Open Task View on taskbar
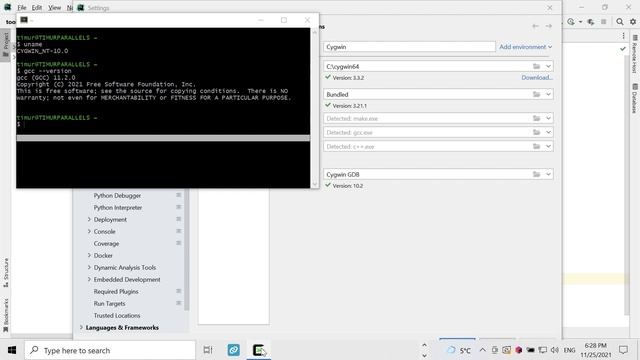 point(208,350)
